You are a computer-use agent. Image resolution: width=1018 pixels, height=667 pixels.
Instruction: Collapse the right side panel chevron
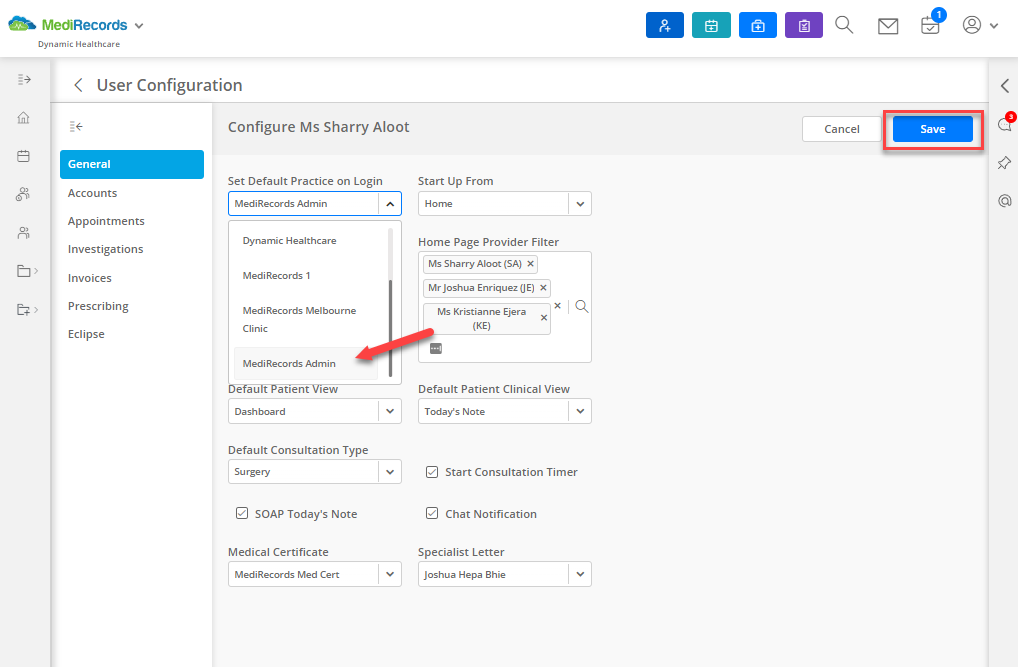click(x=1005, y=85)
